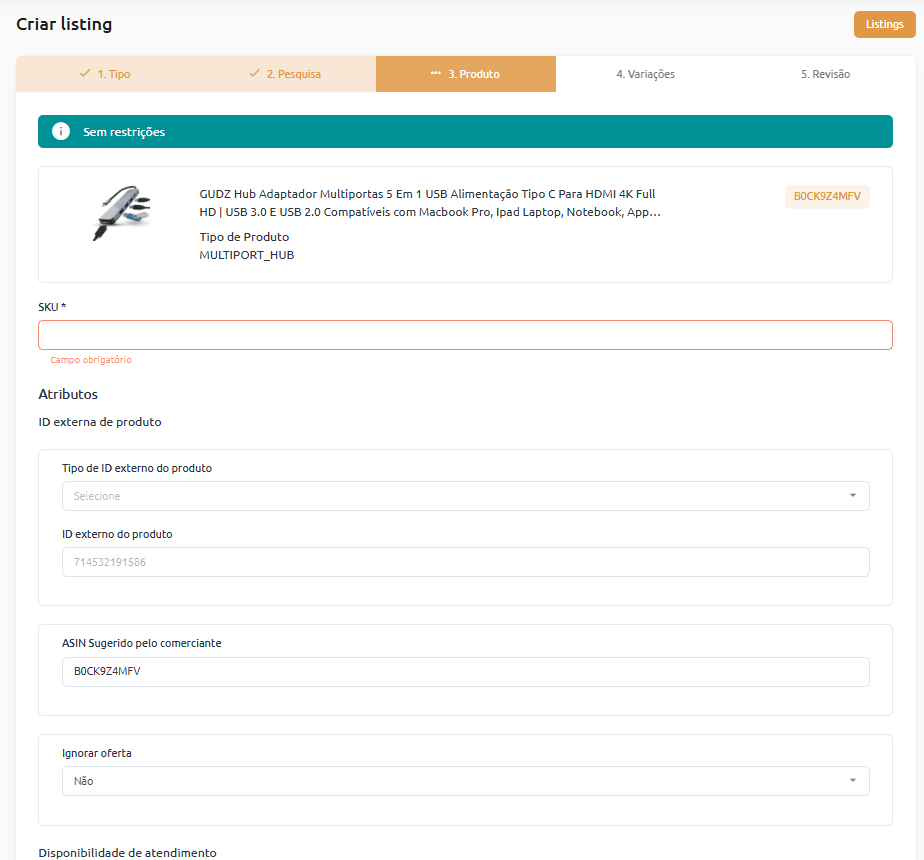Open the 4. Variações step tab
Screen dimensions: 924x860
coord(645,74)
